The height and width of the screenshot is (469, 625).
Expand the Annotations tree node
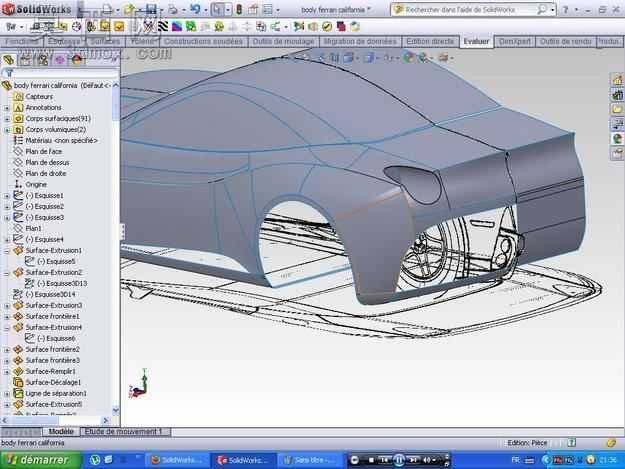[7, 108]
